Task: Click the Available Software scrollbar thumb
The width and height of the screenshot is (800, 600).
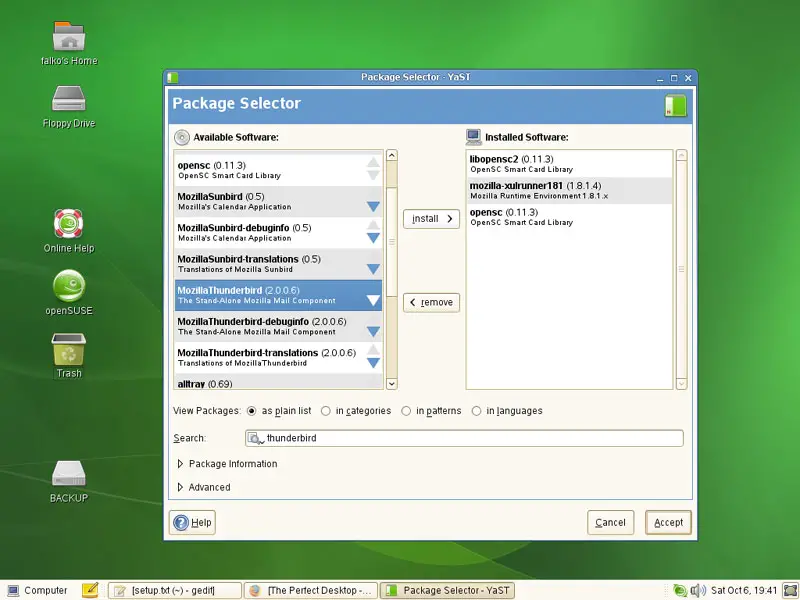Action: pyautogui.click(x=392, y=242)
